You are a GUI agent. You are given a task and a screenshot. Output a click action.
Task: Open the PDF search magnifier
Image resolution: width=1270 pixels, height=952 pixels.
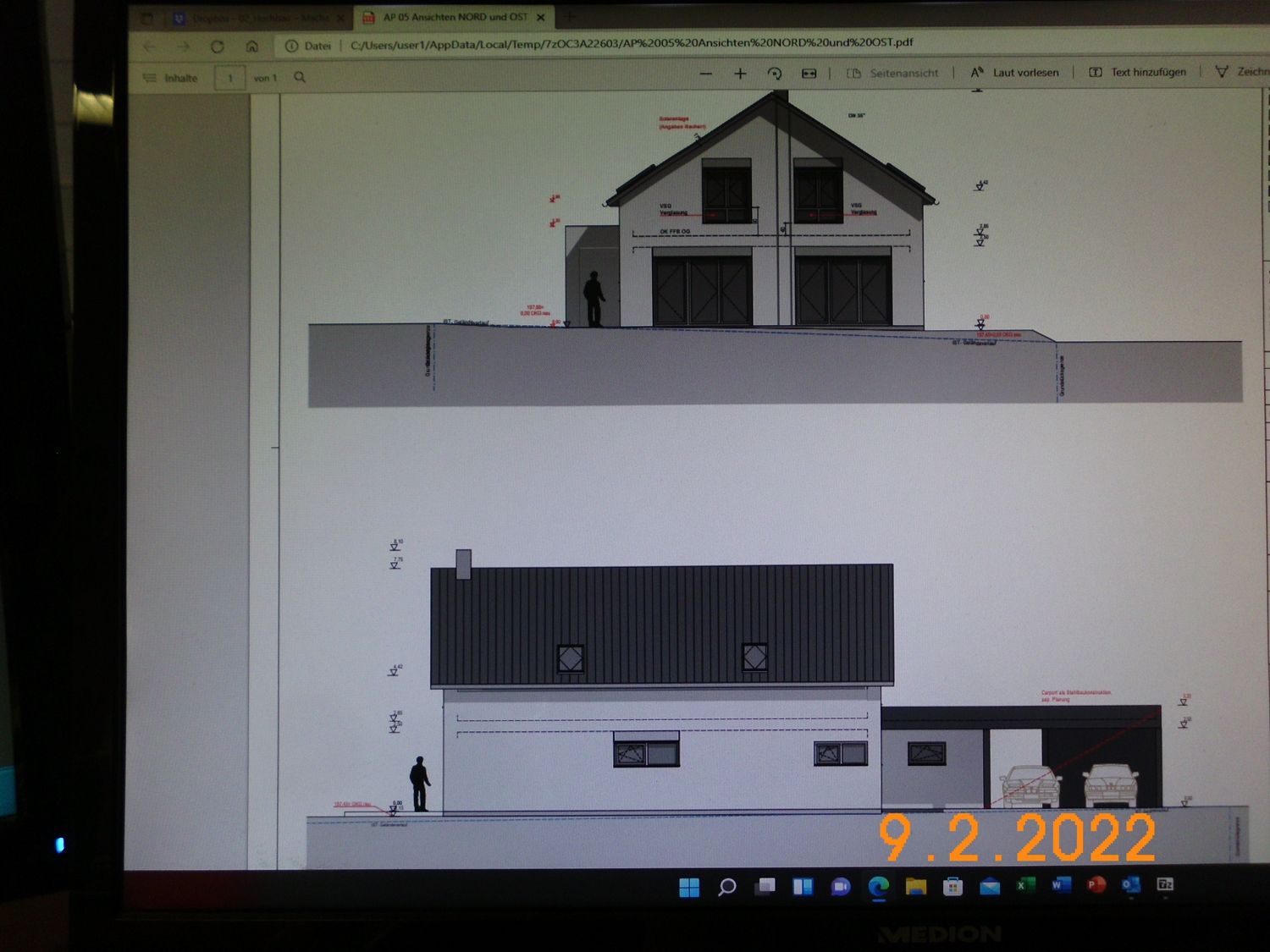coord(300,77)
